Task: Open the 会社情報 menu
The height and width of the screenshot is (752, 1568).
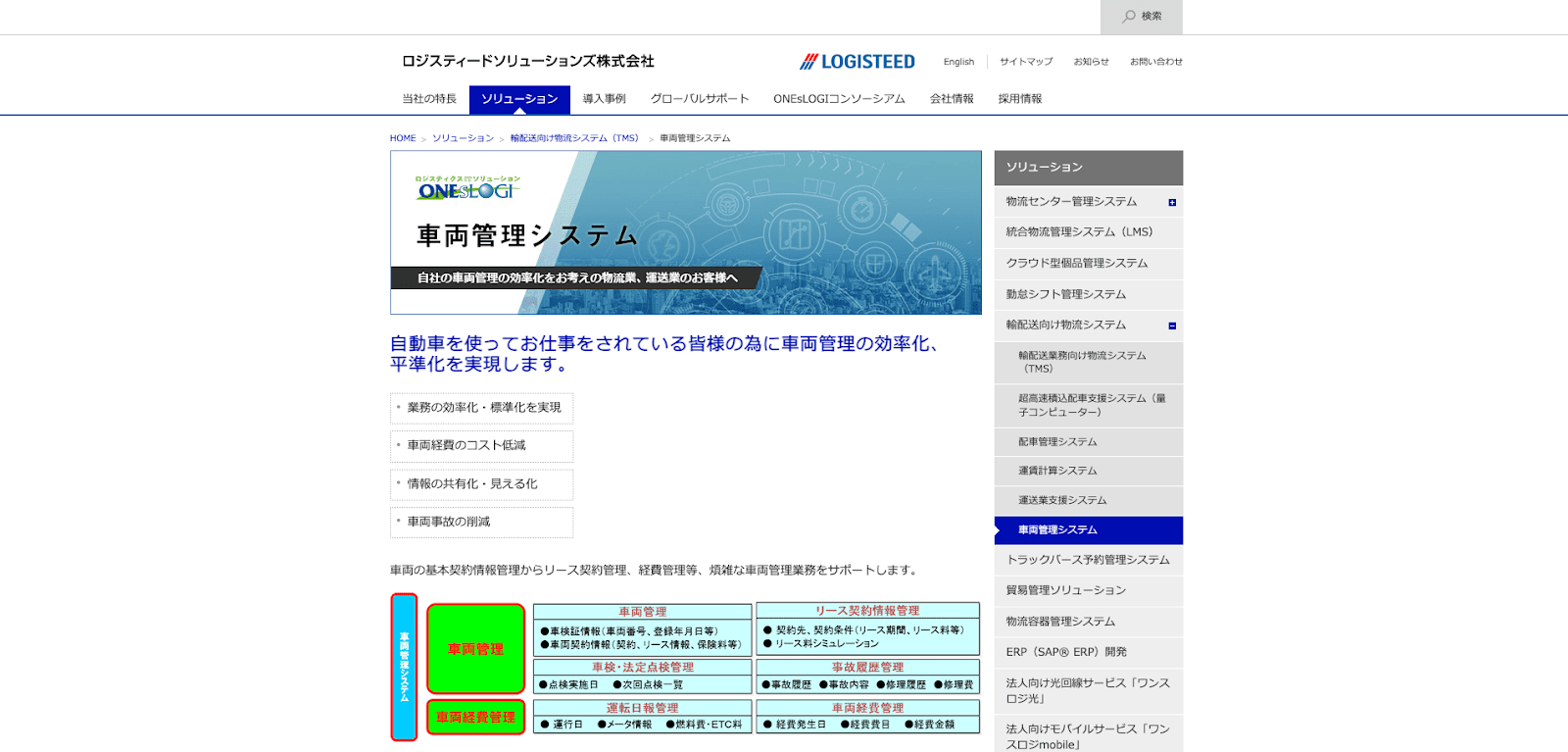Action: [x=952, y=99]
